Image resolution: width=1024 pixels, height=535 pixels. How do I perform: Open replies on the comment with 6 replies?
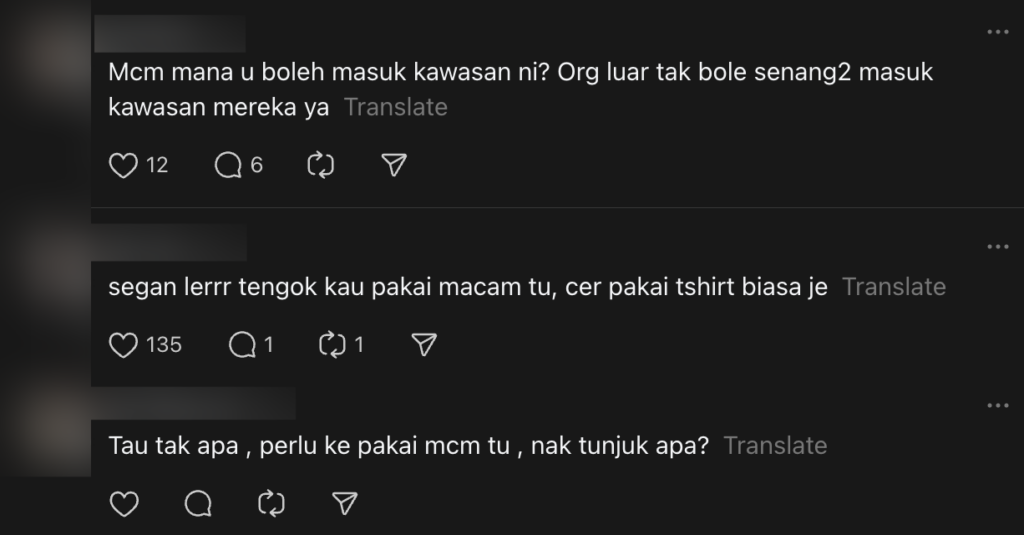click(229, 166)
